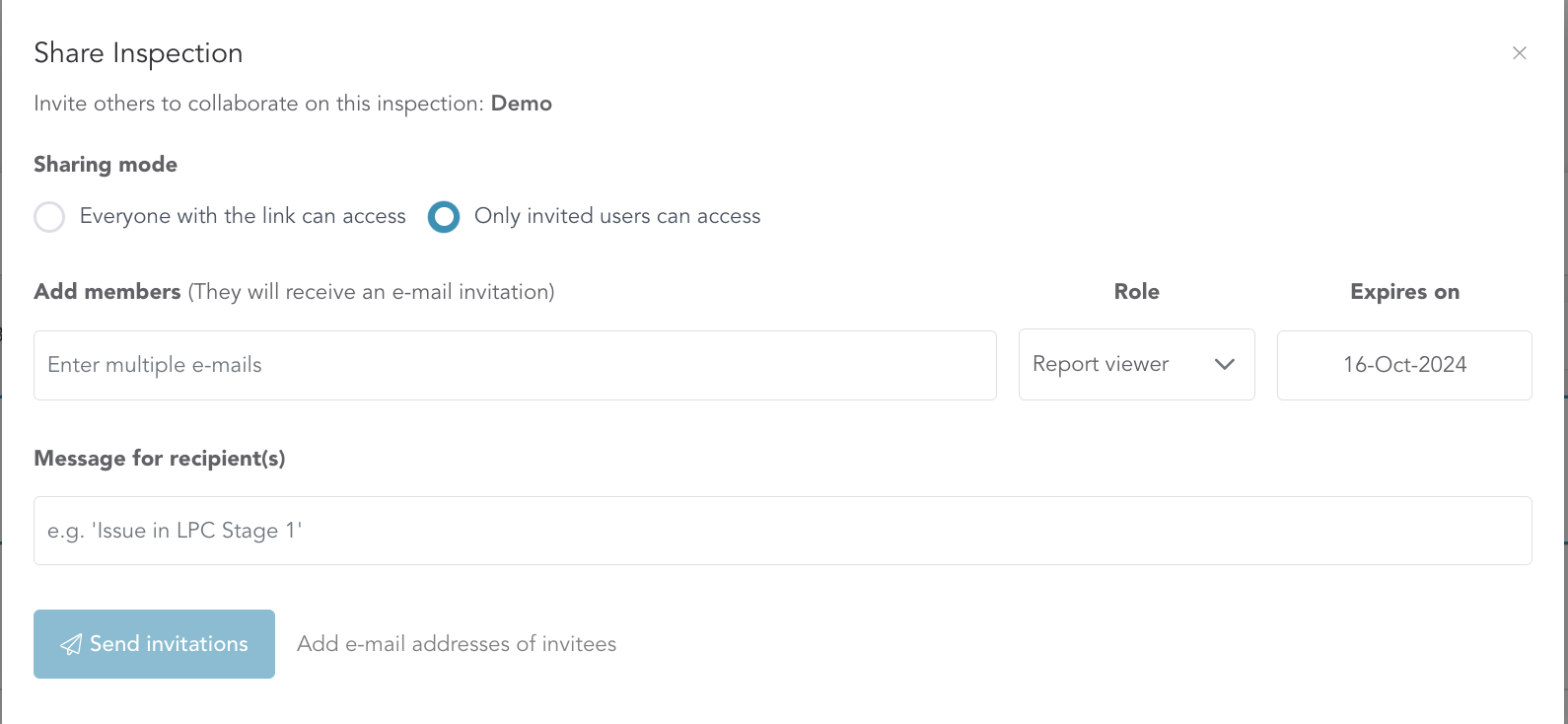
Task: Click the "Everyone with the link can access" label text
Action: pos(243,216)
